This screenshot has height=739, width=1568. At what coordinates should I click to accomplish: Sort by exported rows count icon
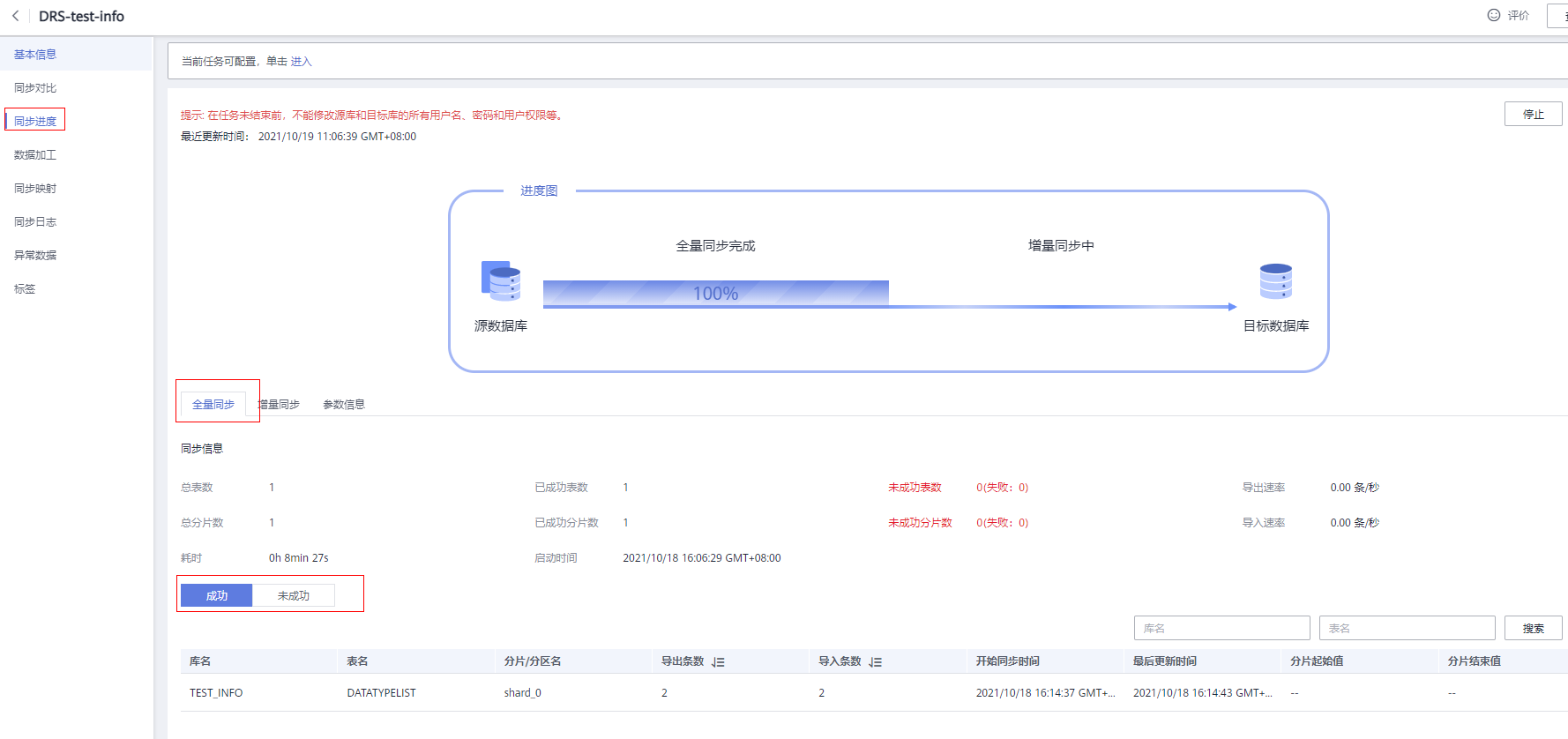pyautogui.click(x=718, y=661)
